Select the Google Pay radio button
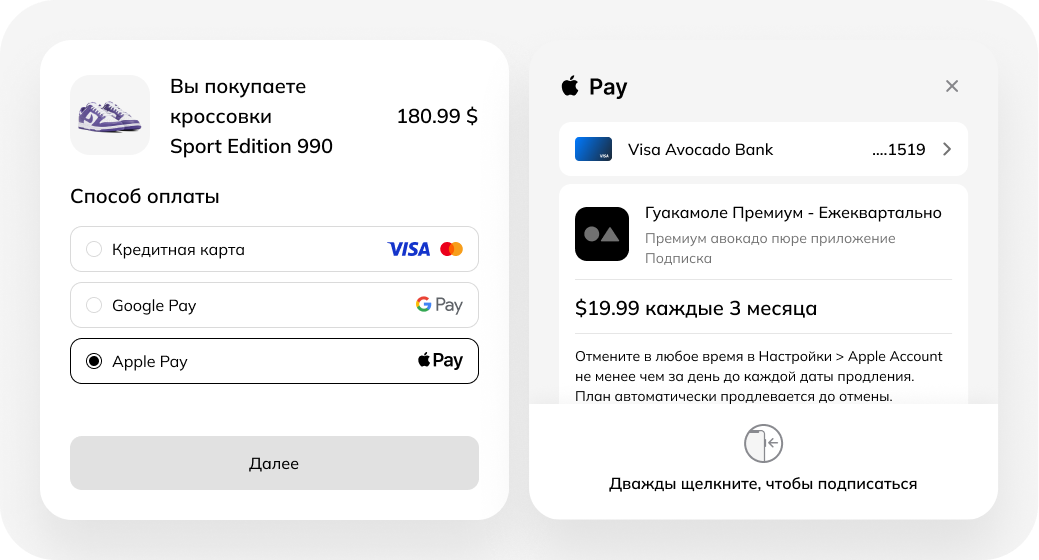The width and height of the screenshot is (1039, 560). point(94,305)
